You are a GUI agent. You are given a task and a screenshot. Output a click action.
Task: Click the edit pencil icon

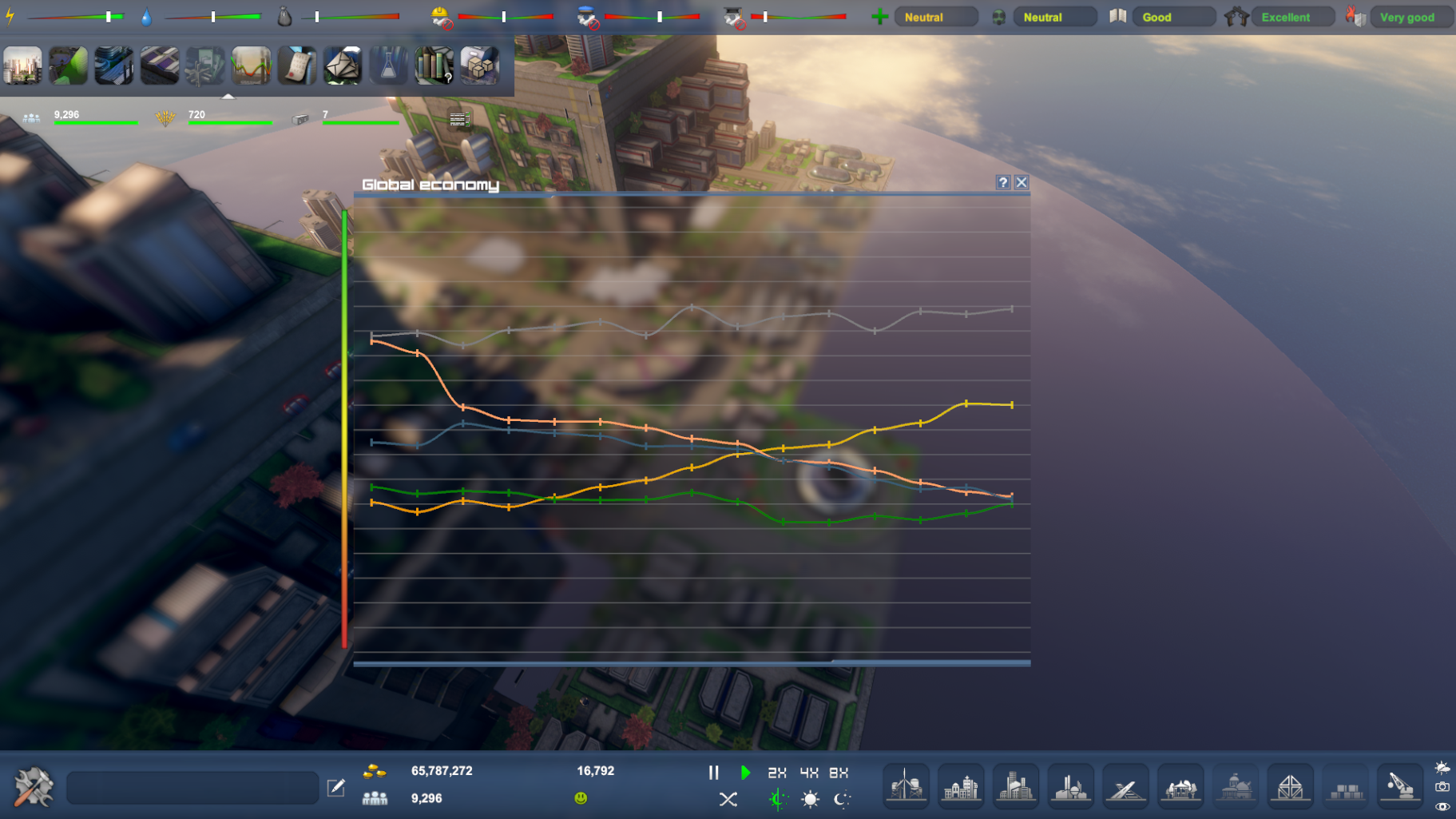336,787
